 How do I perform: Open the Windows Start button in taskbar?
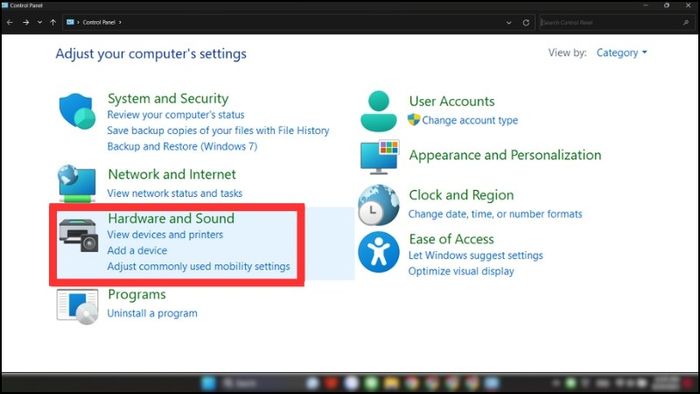[208, 383]
